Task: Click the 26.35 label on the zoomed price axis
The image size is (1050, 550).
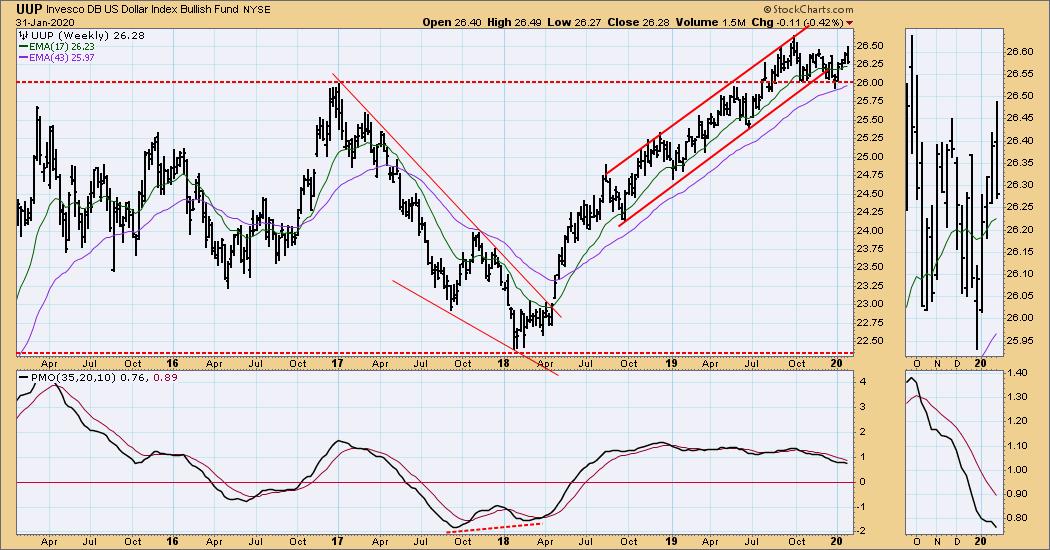Action: coord(1021,162)
